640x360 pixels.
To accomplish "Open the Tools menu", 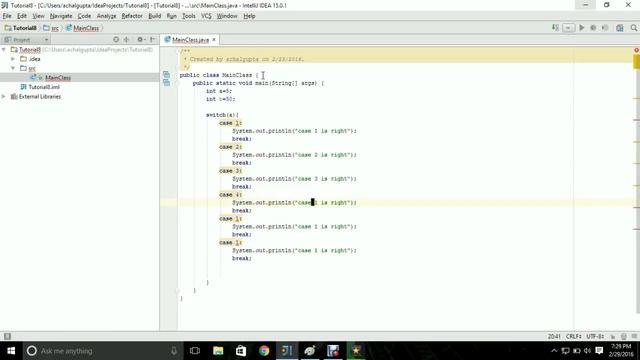I will click(188, 16).
